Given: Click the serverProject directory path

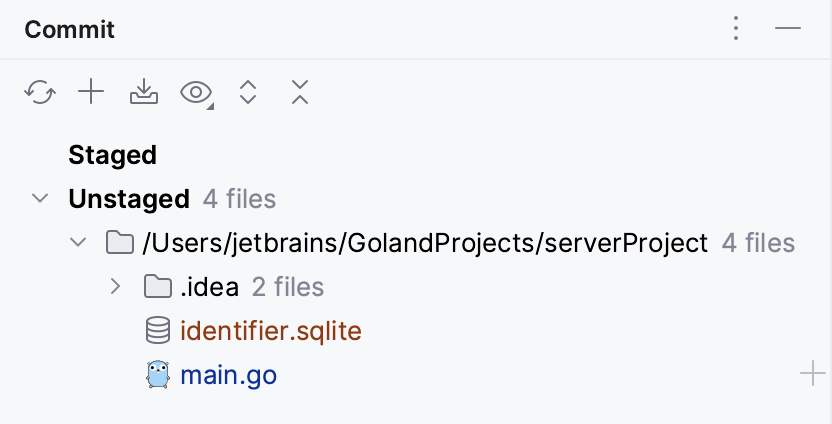Looking at the screenshot, I should (425, 243).
